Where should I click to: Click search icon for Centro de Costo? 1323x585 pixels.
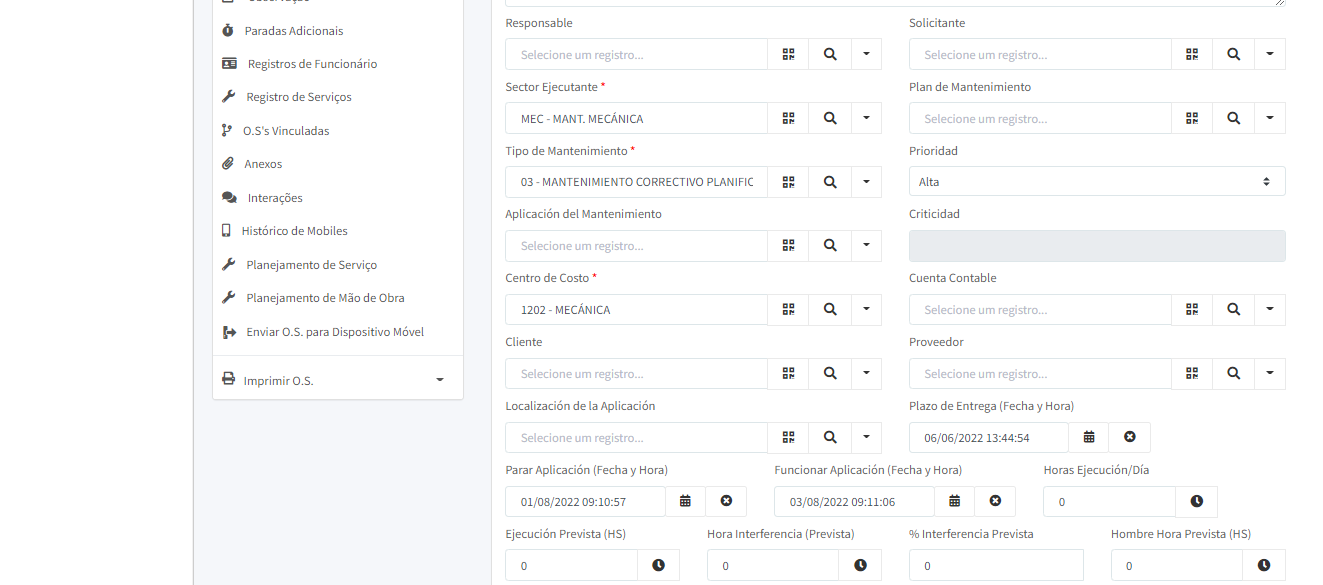coord(830,310)
